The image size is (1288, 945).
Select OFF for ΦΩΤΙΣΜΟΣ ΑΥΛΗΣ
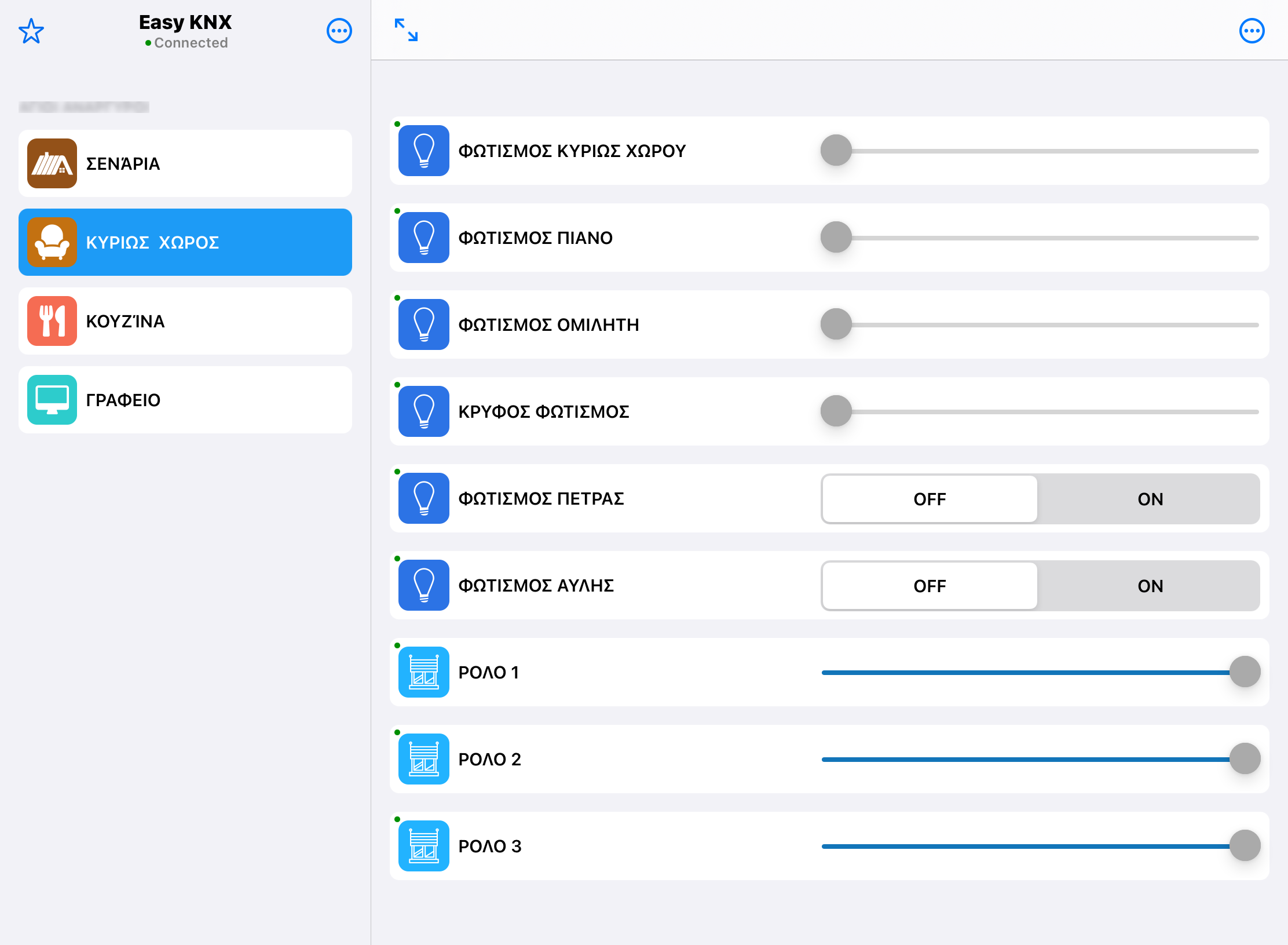click(x=930, y=586)
